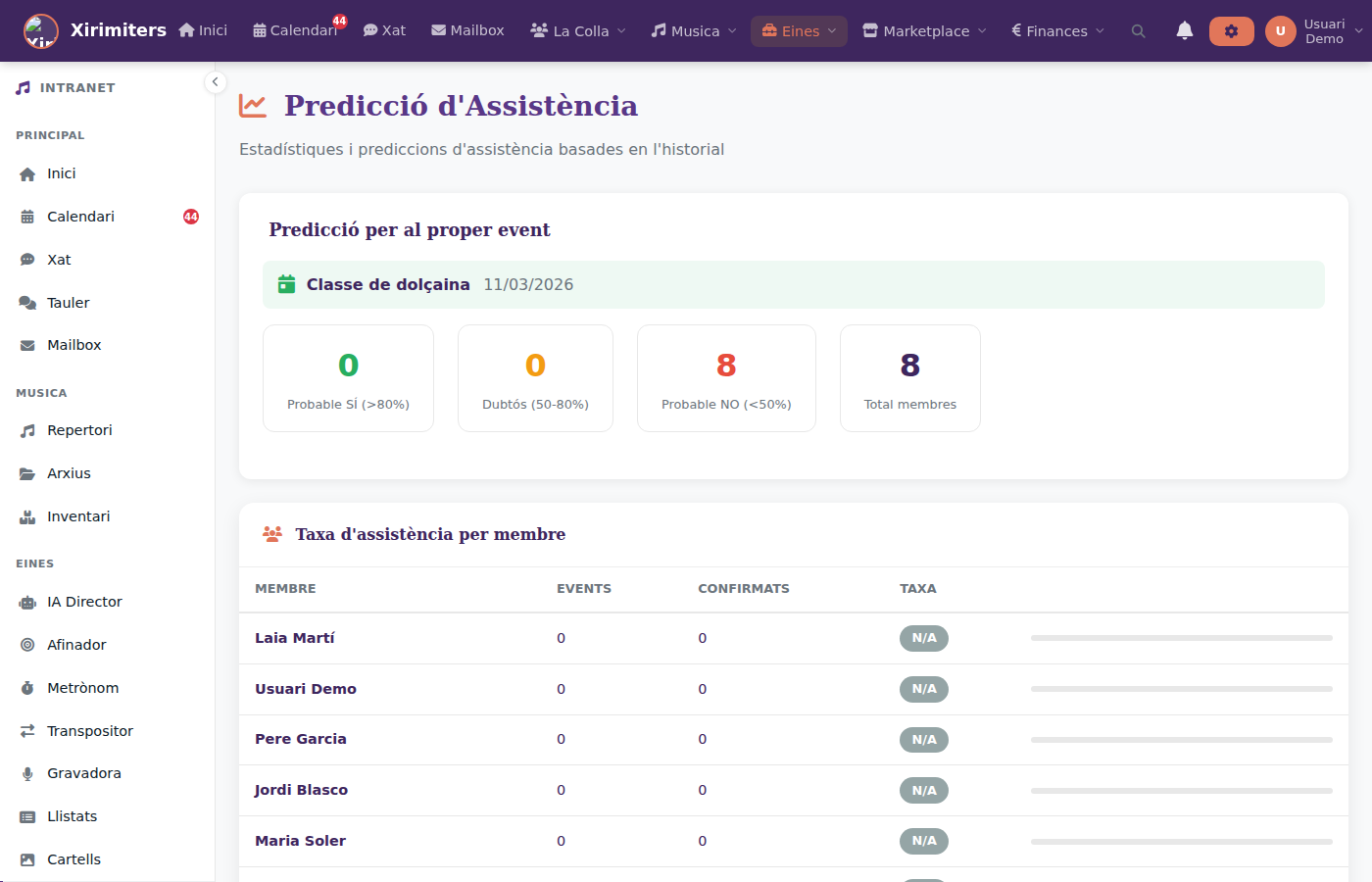Expand the Usuari Demo account menu
Screen dimensions: 1372x882
(1314, 31)
